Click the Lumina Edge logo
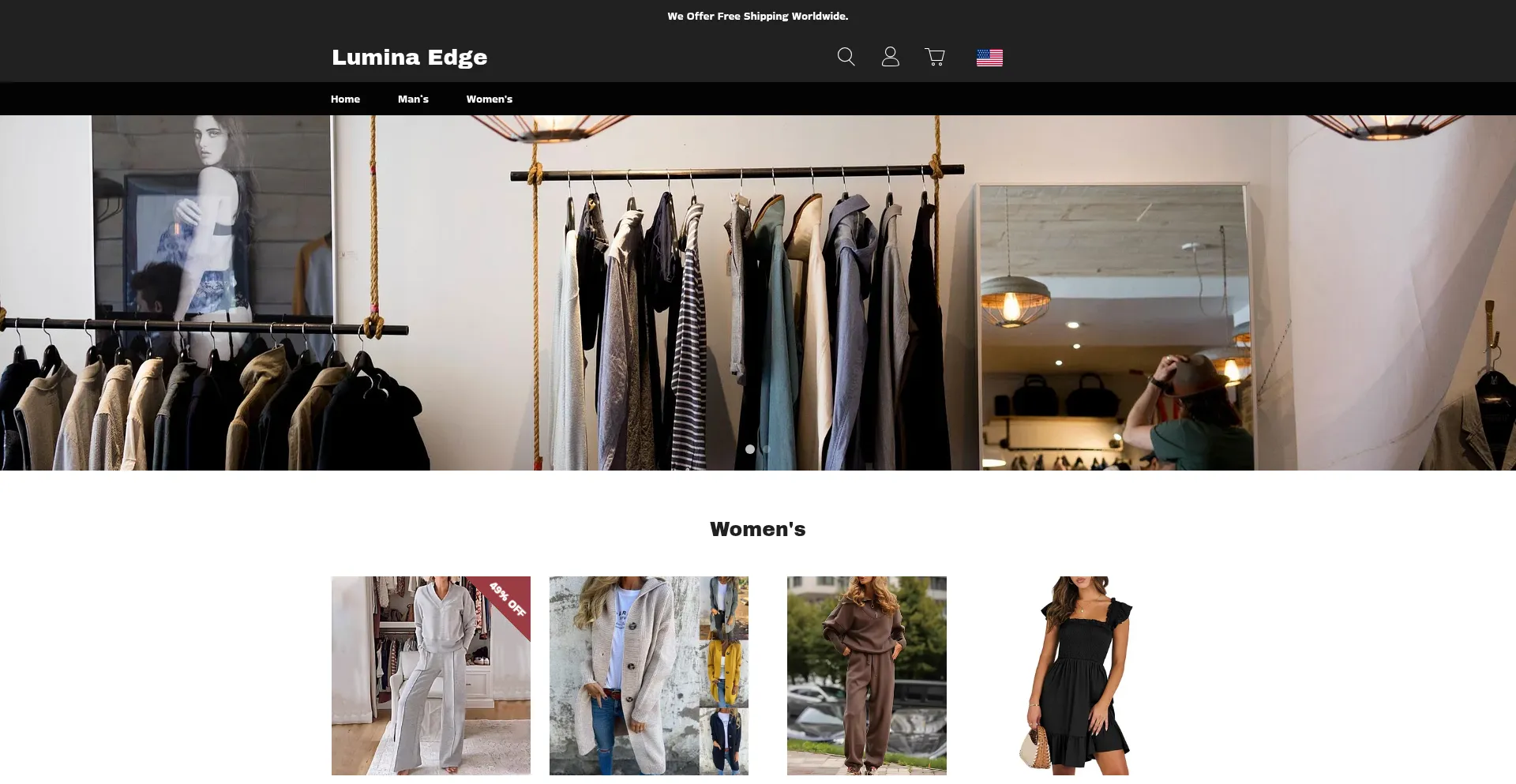 tap(409, 58)
